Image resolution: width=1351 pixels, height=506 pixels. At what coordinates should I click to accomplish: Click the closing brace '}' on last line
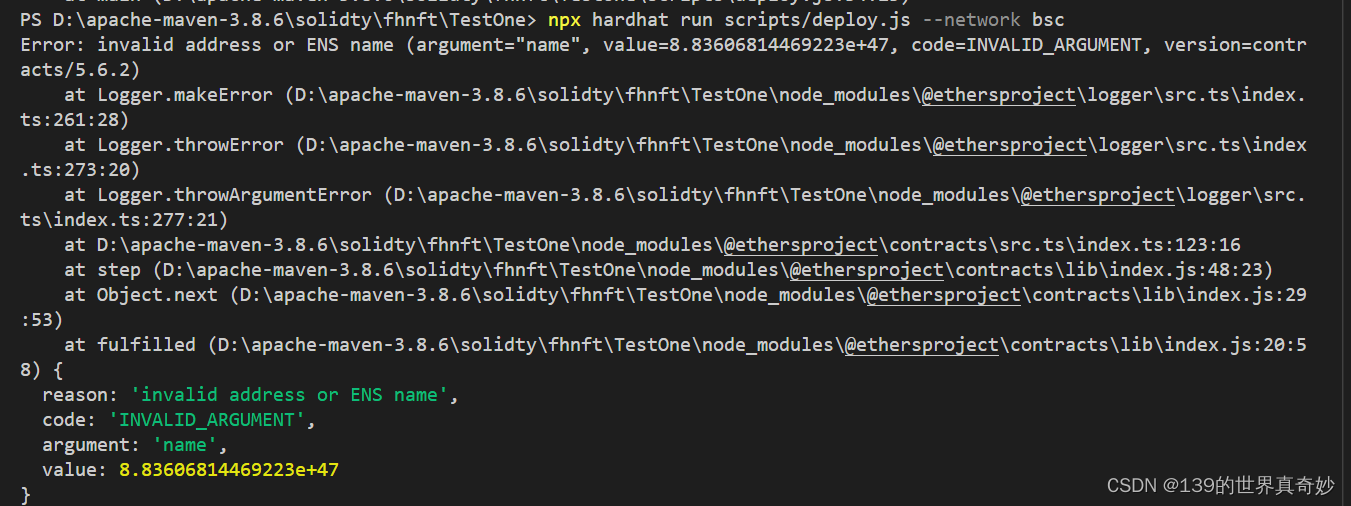coord(26,495)
